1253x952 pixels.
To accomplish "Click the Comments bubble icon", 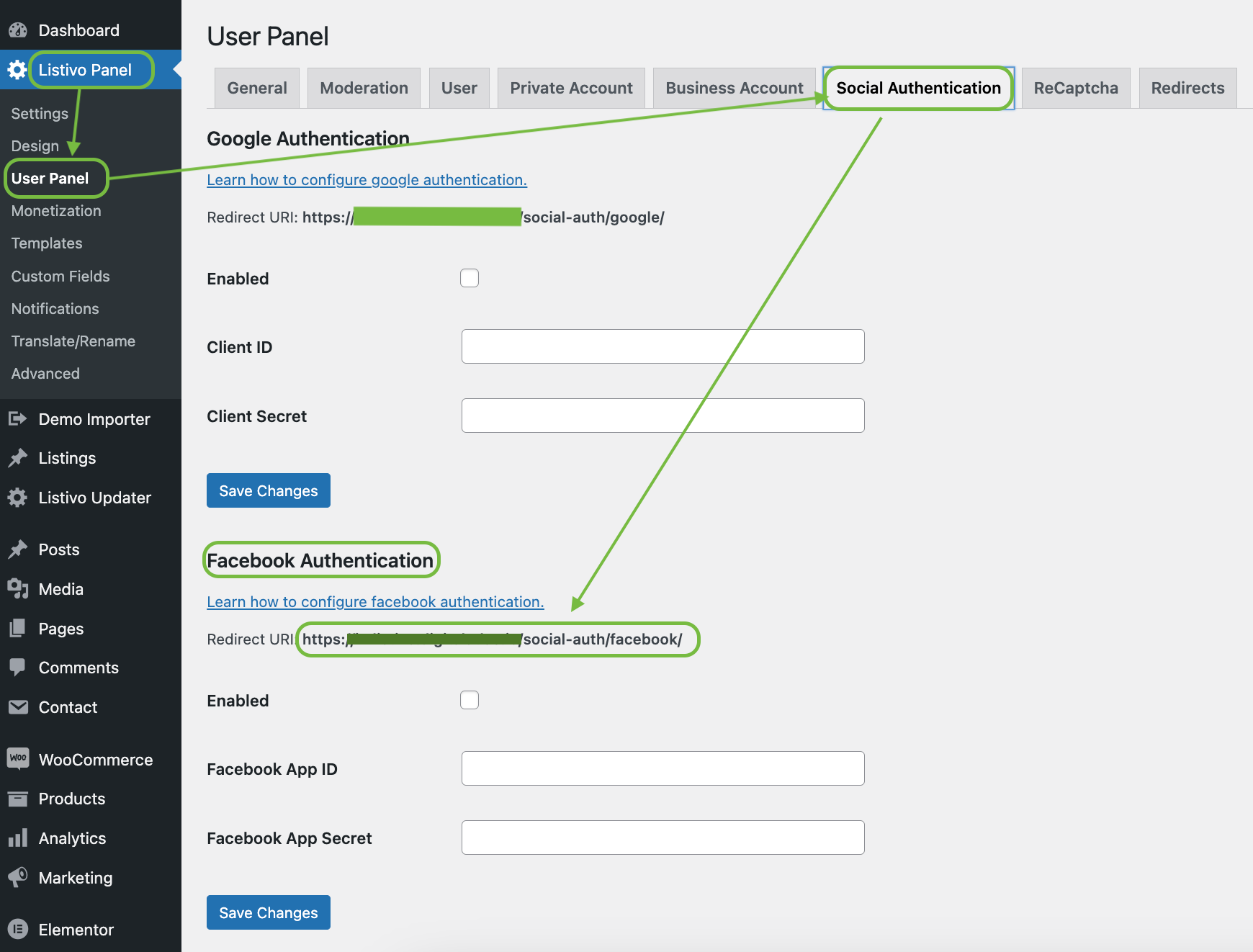I will (x=18, y=668).
